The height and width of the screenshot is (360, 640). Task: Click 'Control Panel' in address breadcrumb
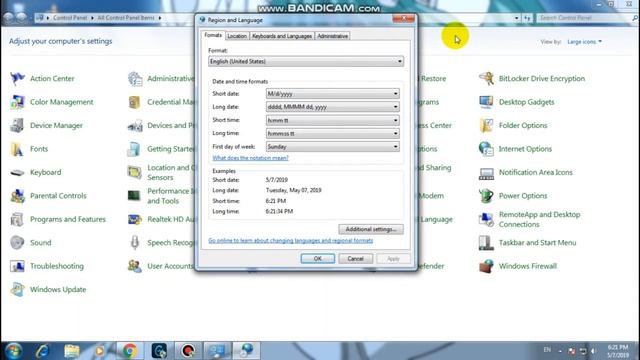pos(70,18)
